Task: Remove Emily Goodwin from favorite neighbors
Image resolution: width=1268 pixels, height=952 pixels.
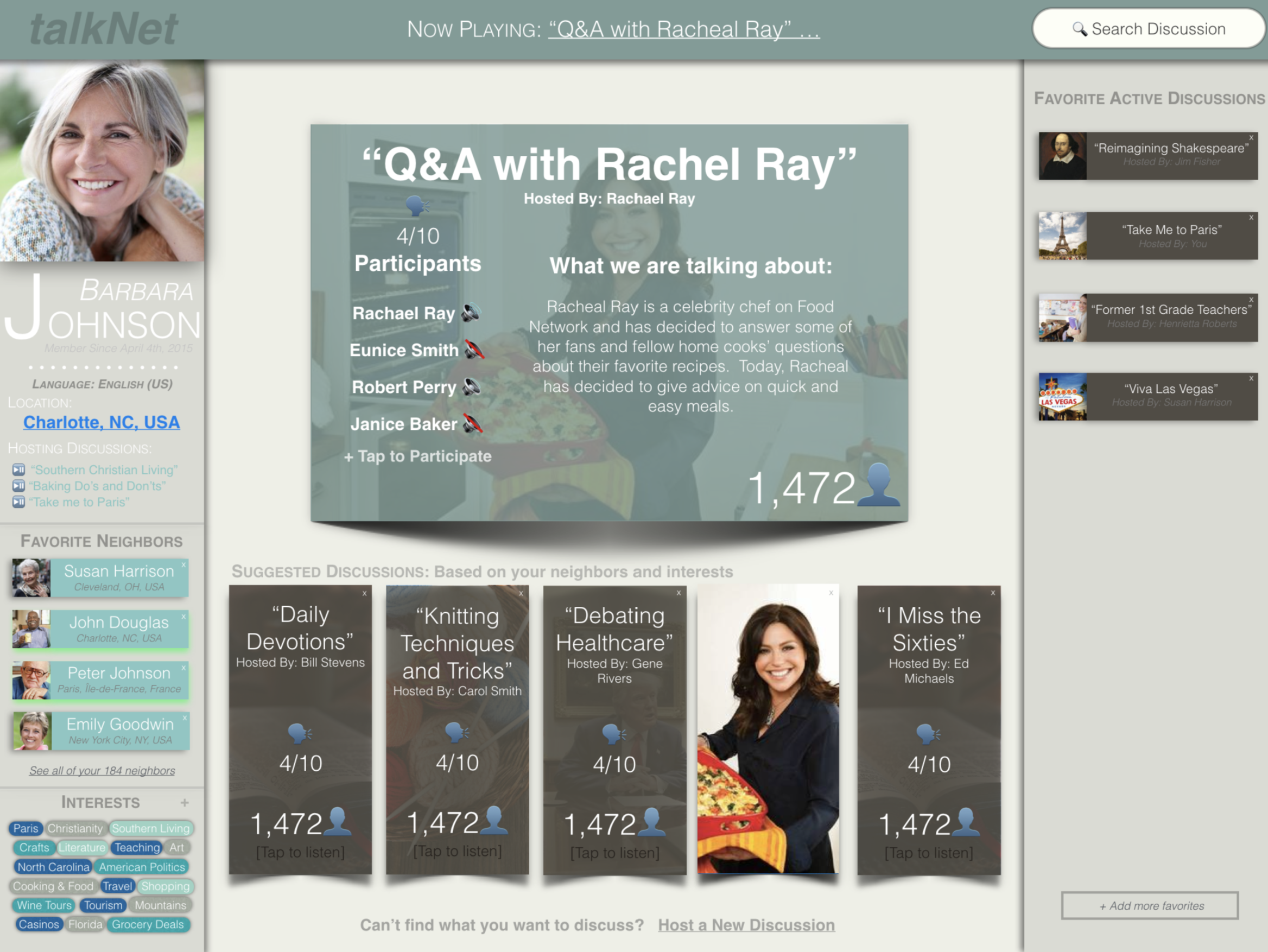Action: (x=185, y=718)
